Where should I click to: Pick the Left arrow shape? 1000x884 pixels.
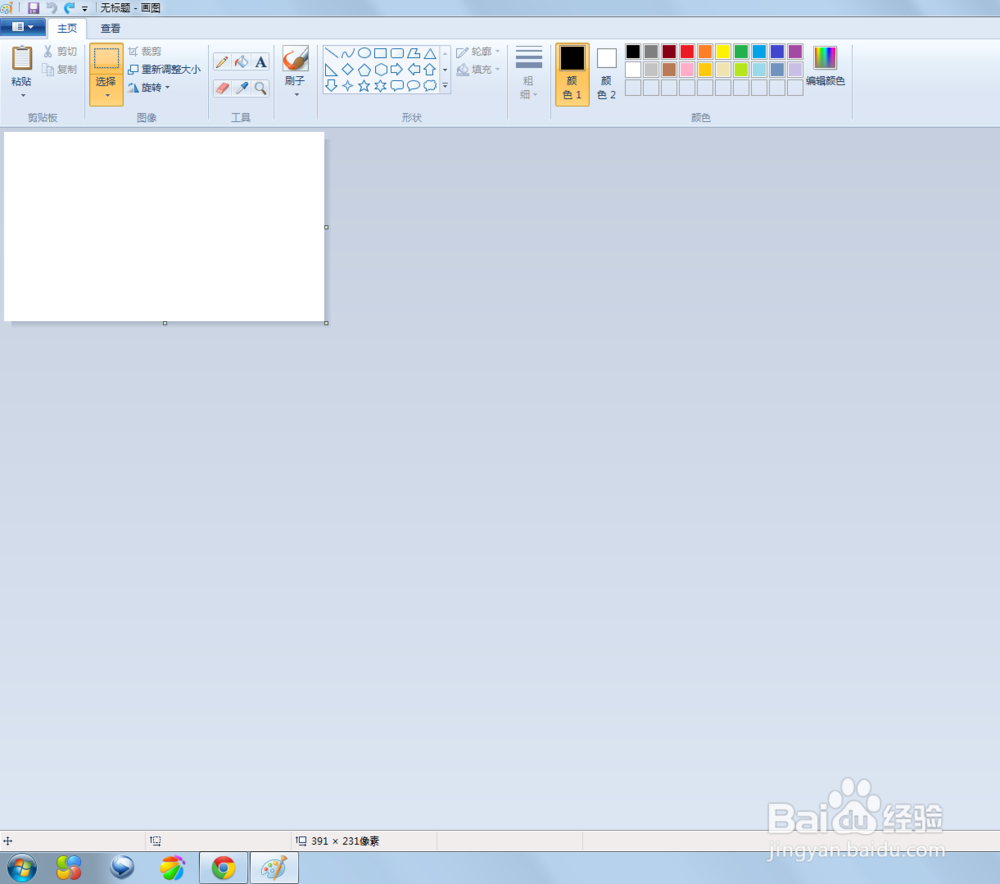[414, 70]
